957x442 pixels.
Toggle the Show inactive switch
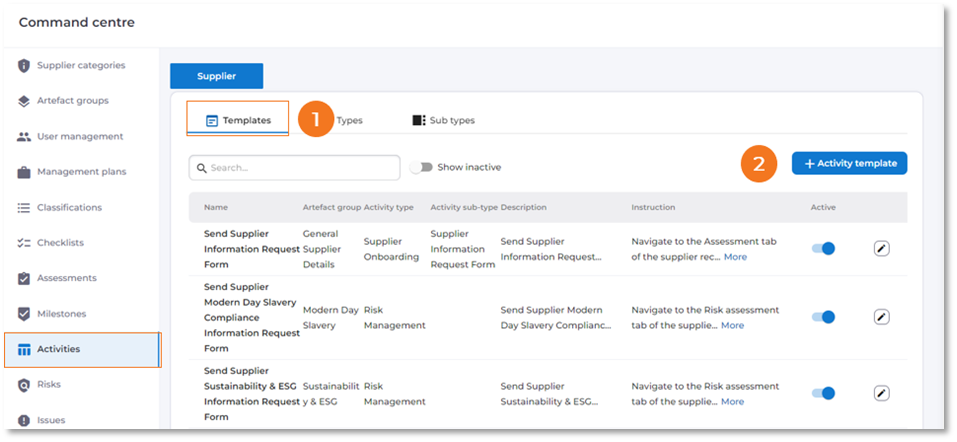pyautogui.click(x=421, y=167)
